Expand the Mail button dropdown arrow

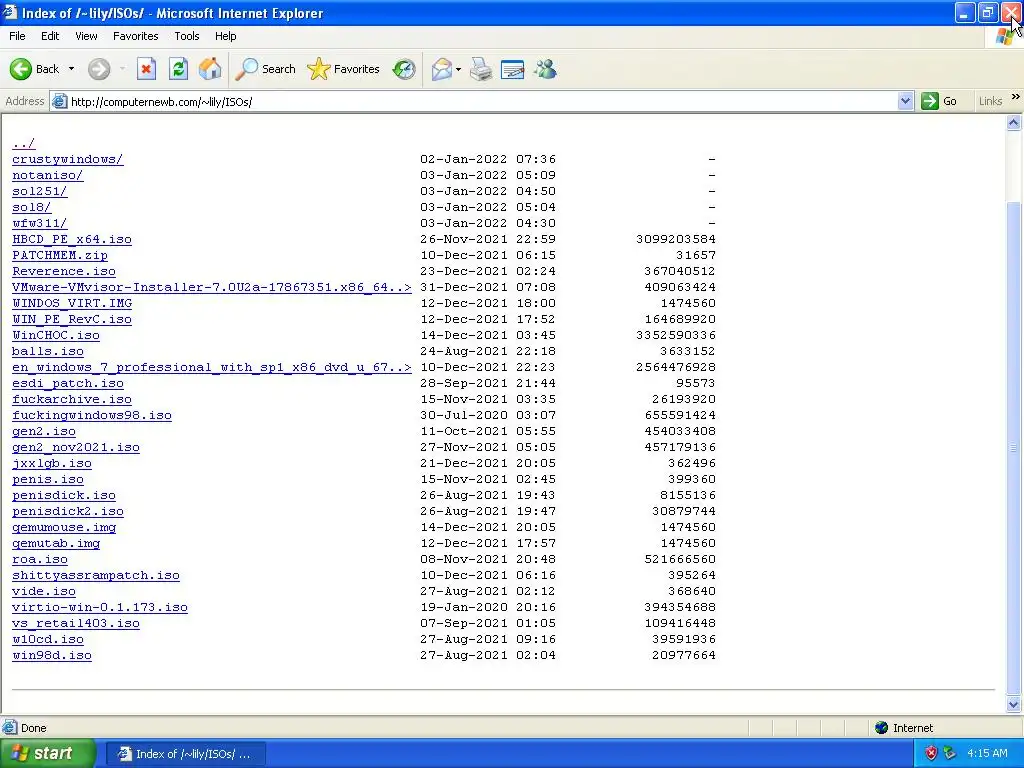[x=458, y=69]
